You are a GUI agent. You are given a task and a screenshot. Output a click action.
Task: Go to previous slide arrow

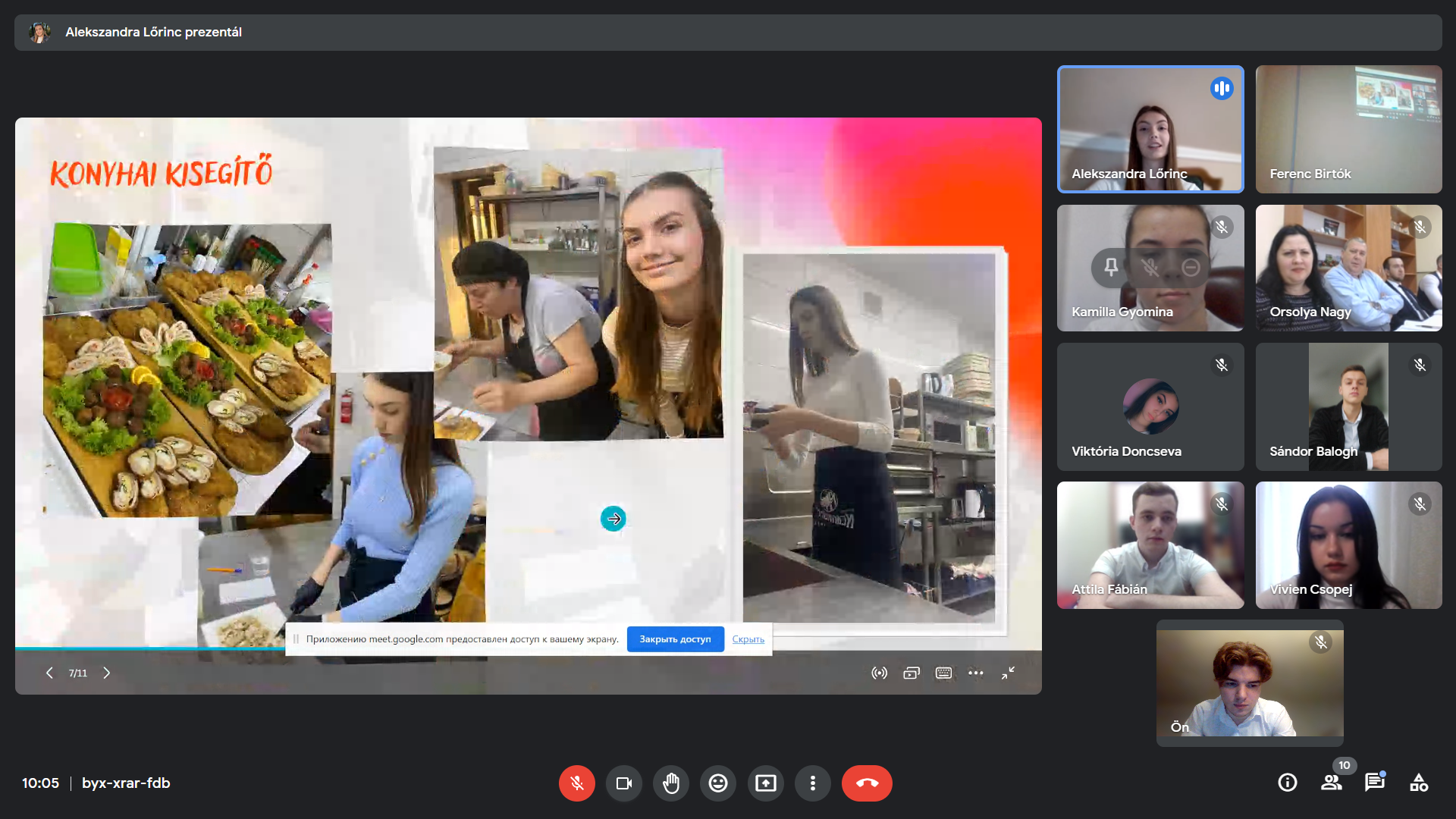tap(49, 673)
